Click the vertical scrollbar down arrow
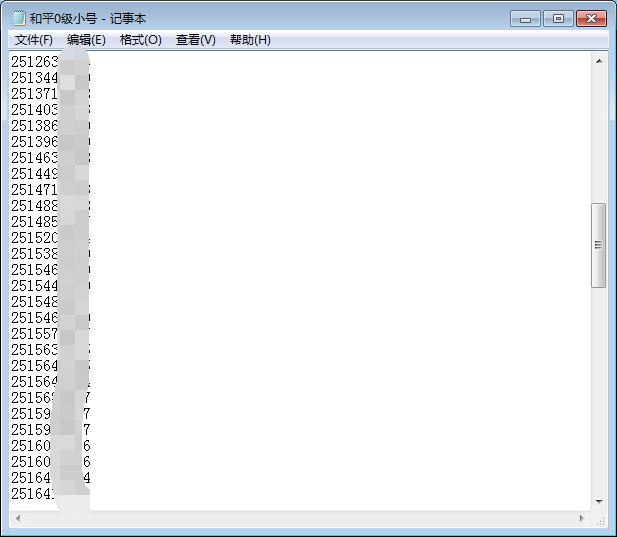The image size is (617, 537). point(599,501)
